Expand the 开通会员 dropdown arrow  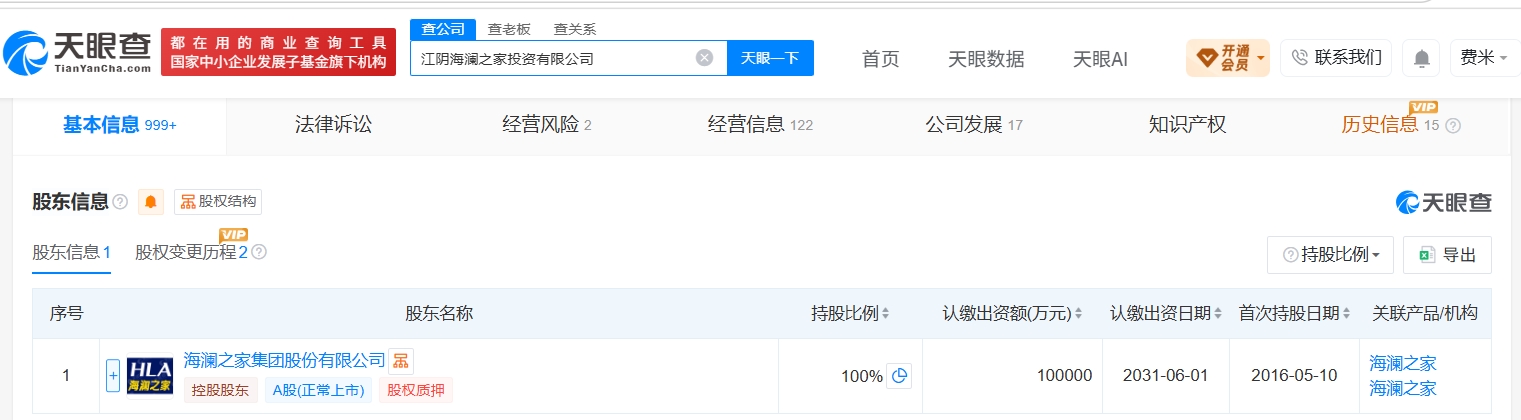point(1260,58)
